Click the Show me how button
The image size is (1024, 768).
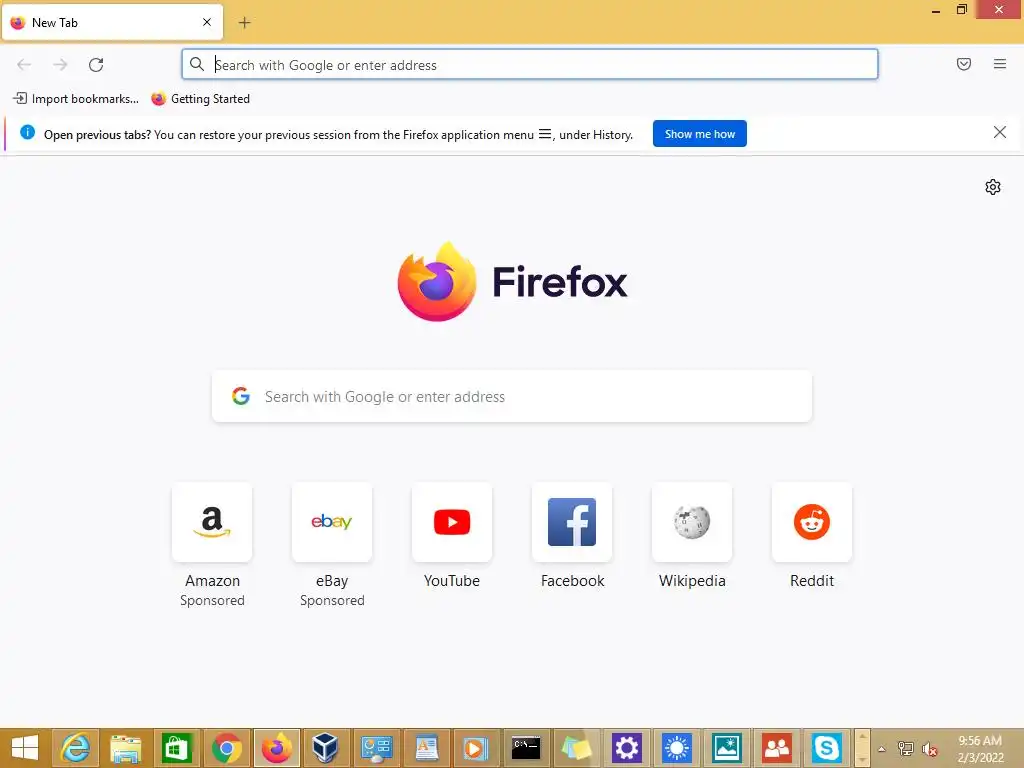pos(699,134)
